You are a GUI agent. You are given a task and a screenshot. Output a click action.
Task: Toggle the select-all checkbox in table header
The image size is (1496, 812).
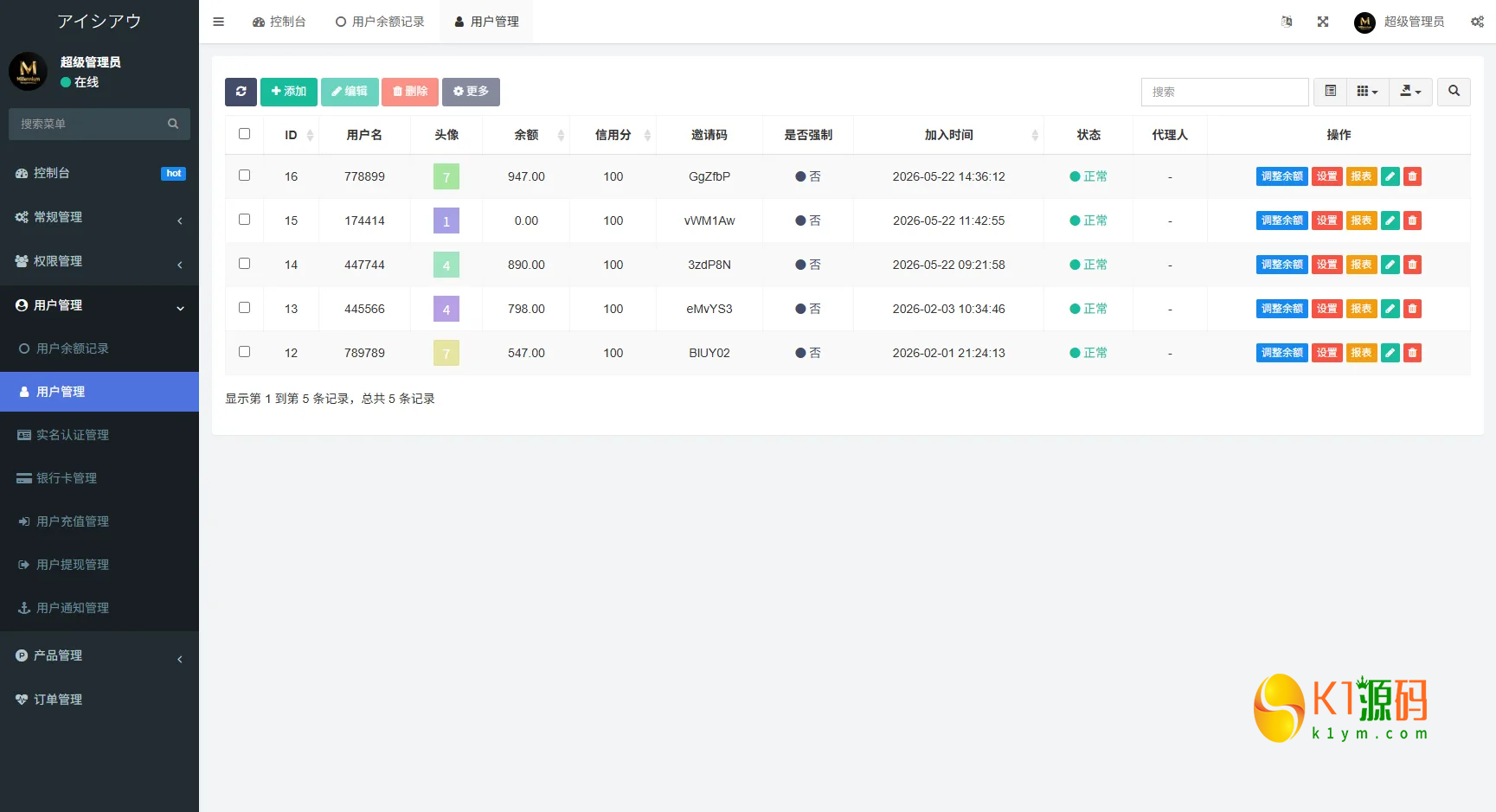tap(244, 134)
